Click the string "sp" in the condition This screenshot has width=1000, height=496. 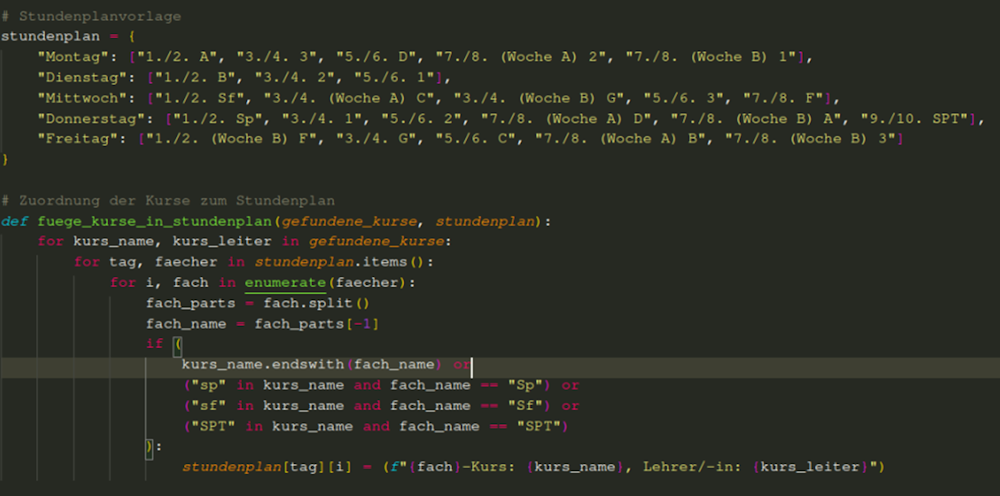click(x=209, y=385)
